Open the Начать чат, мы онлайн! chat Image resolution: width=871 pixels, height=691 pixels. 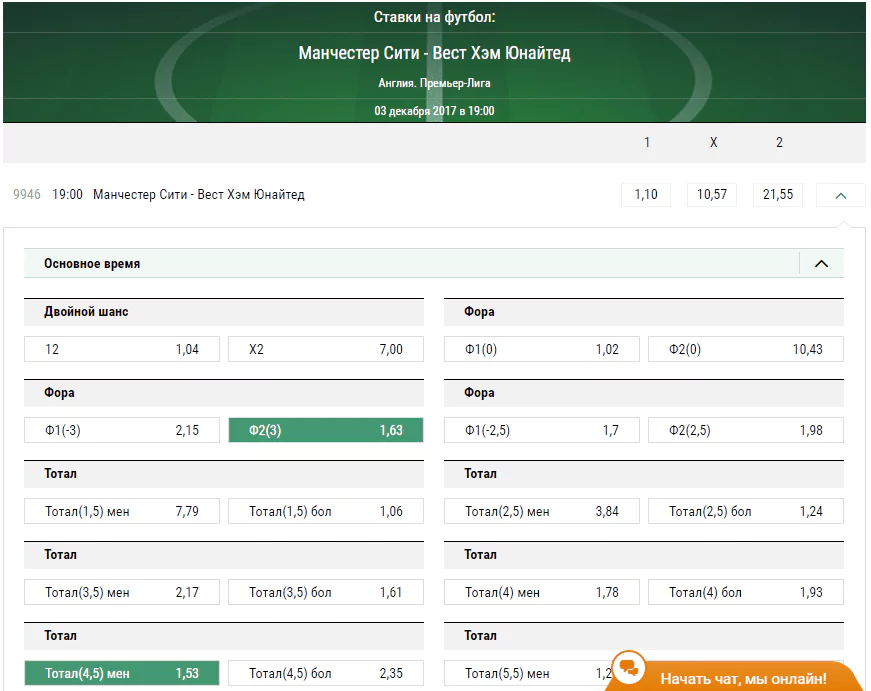(743, 678)
